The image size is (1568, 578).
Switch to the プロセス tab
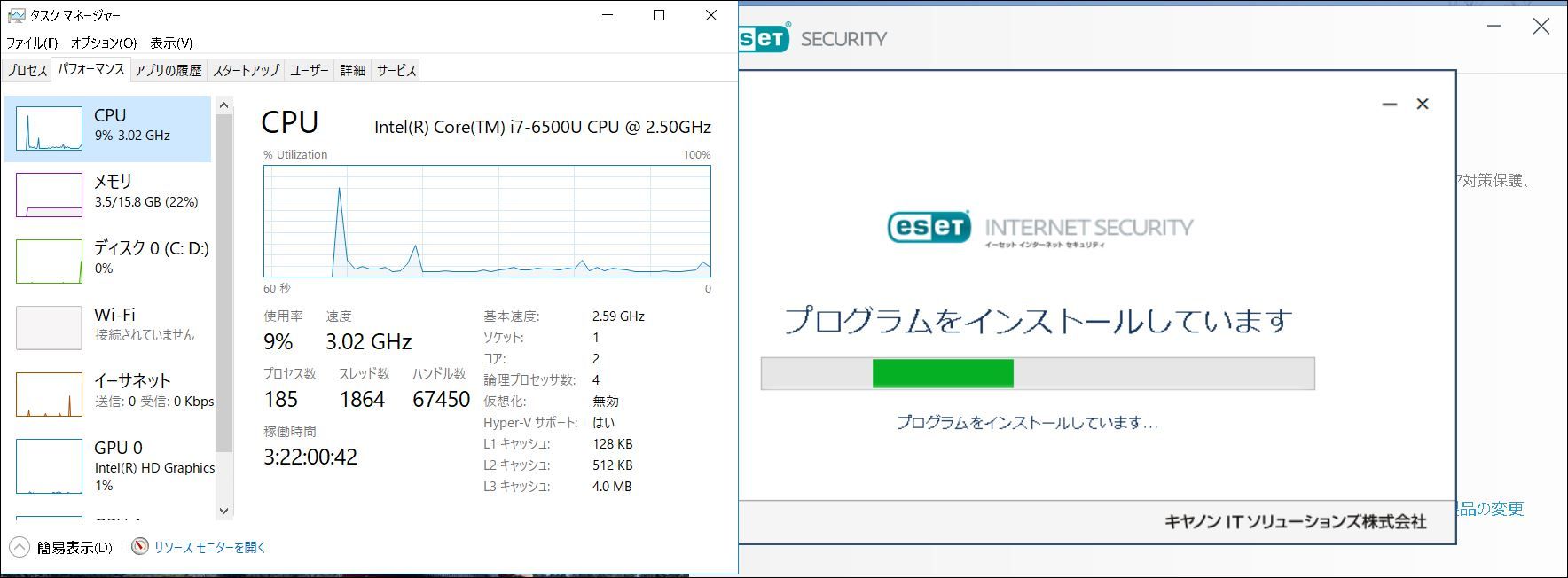(27, 70)
